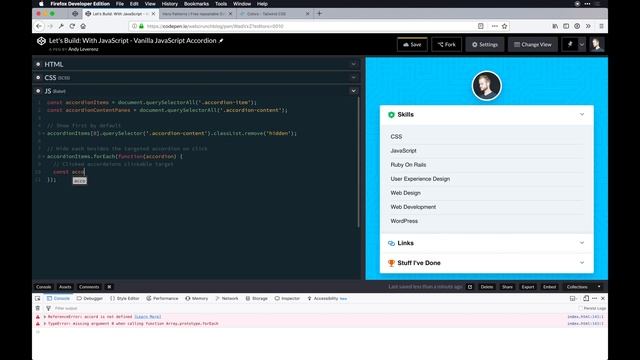
Task: Close CodePen bottom console bar X
Action: pyautogui.click(x=109, y=287)
